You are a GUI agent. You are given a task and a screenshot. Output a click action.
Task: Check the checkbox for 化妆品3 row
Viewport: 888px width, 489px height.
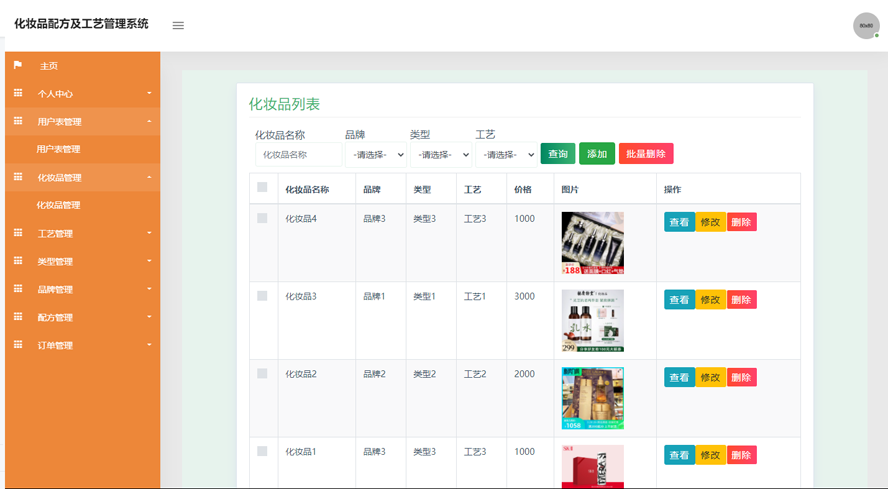click(262, 296)
